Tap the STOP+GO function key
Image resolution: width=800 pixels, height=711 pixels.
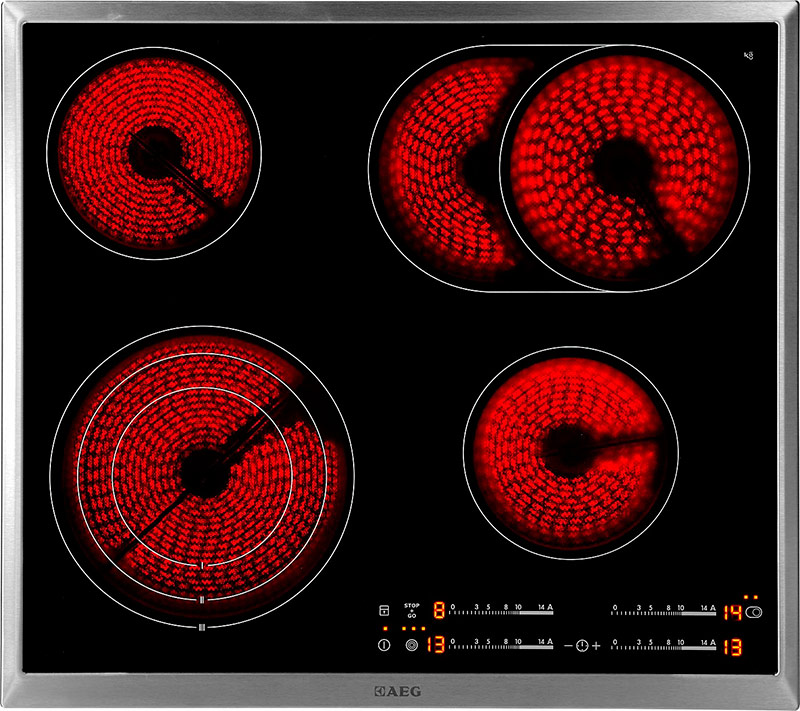coord(411,611)
